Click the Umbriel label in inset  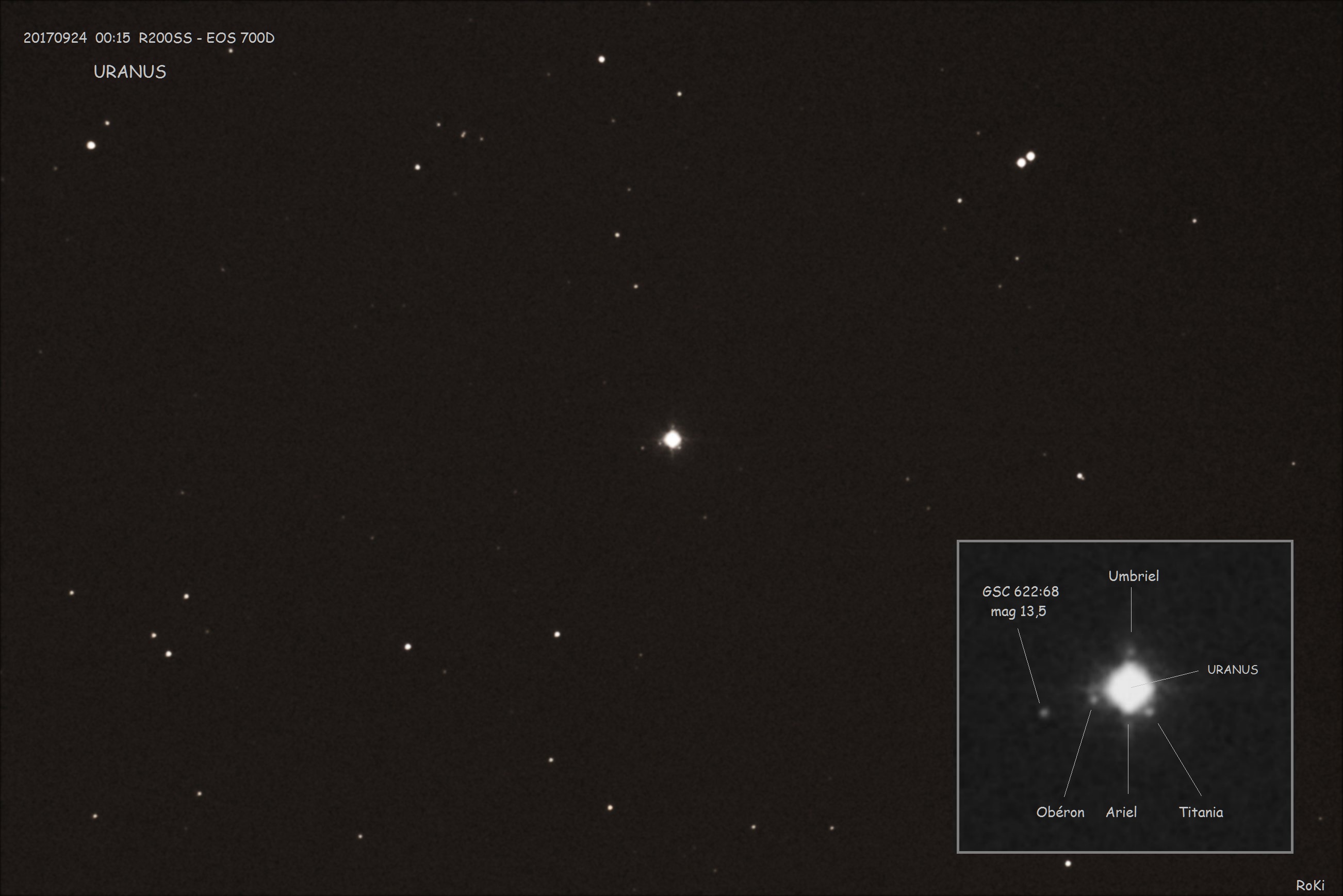click(x=1133, y=576)
